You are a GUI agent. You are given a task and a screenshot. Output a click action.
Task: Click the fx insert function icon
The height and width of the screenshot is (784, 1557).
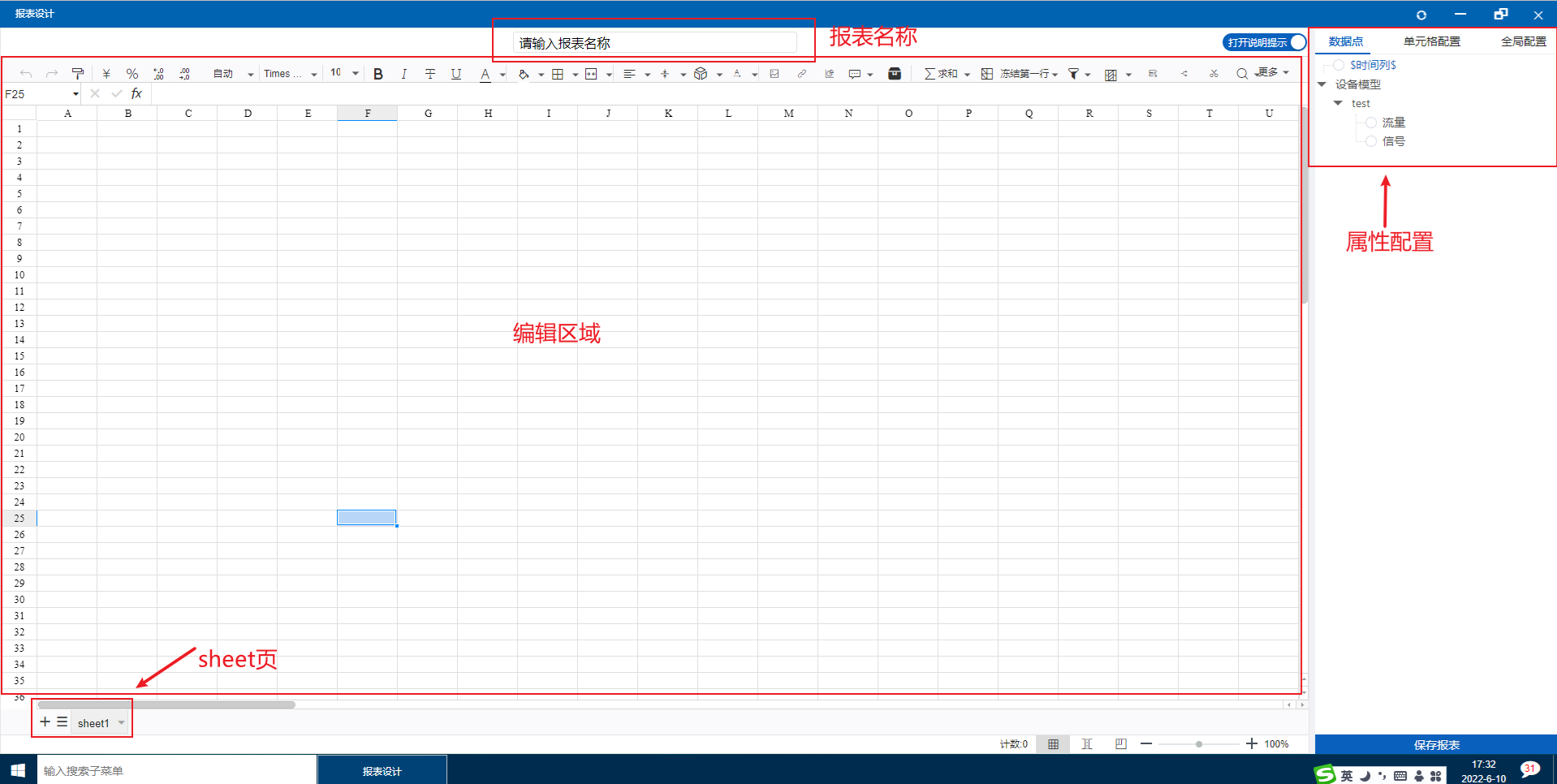[136, 94]
